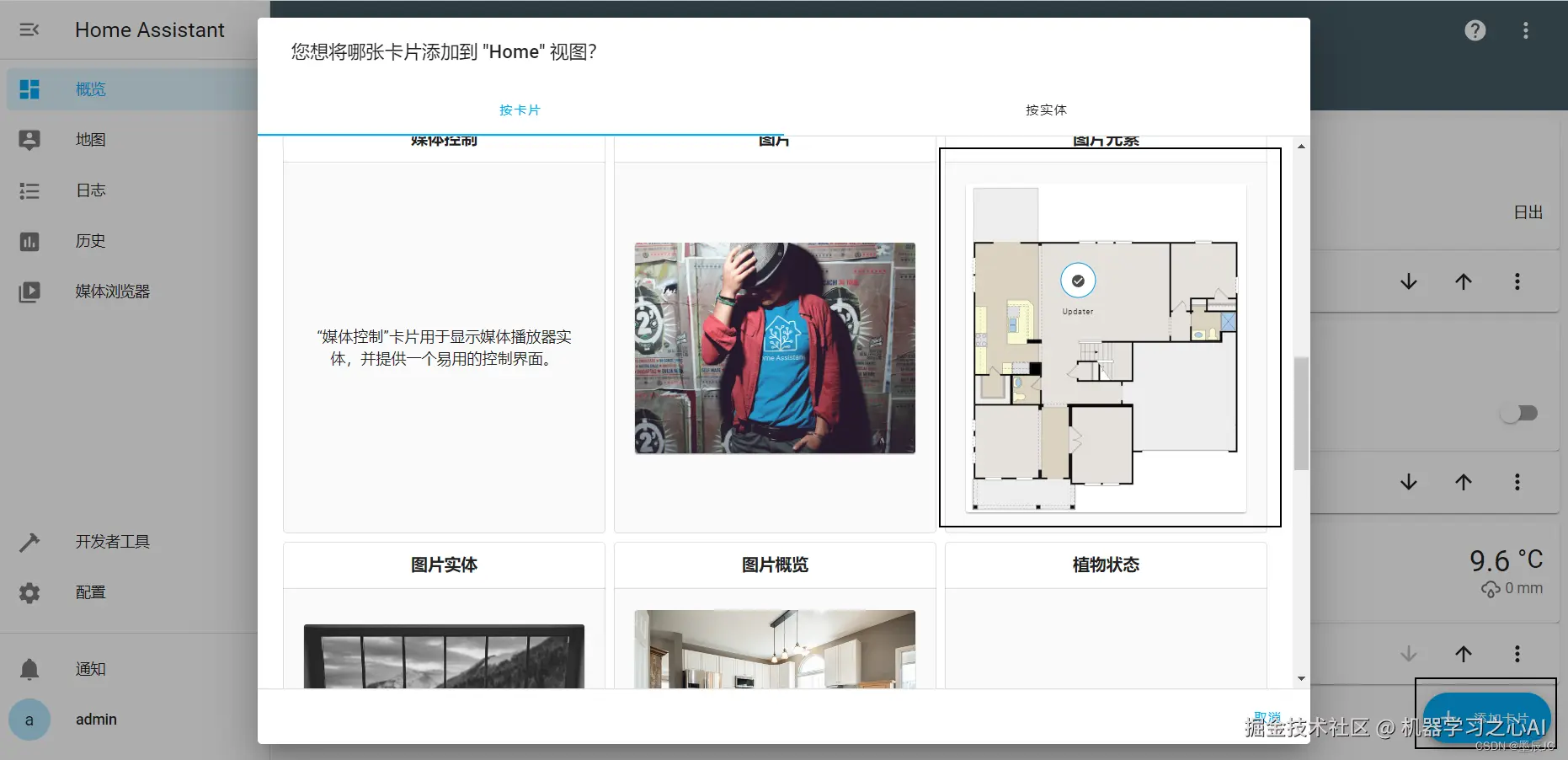
Task: Select the 植物状态 card
Action: click(x=1106, y=615)
